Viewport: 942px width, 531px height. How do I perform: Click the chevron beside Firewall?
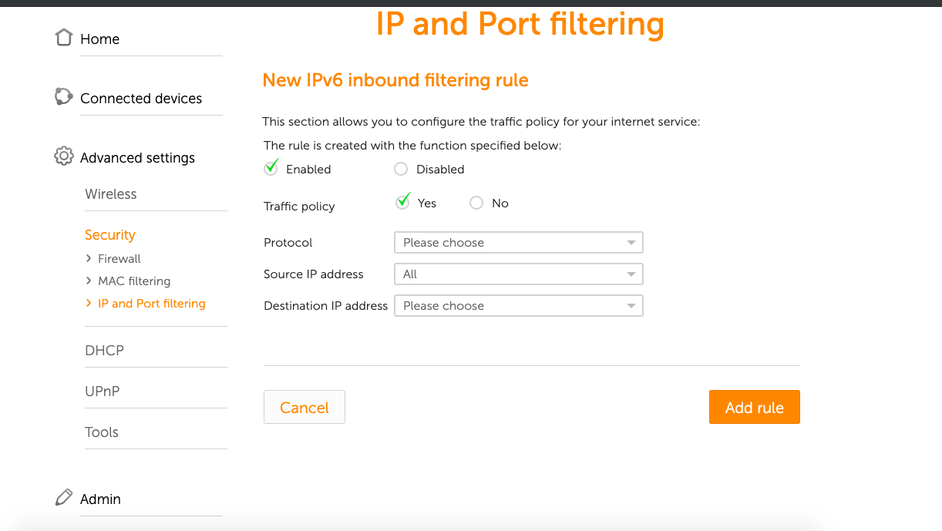pos(89,259)
